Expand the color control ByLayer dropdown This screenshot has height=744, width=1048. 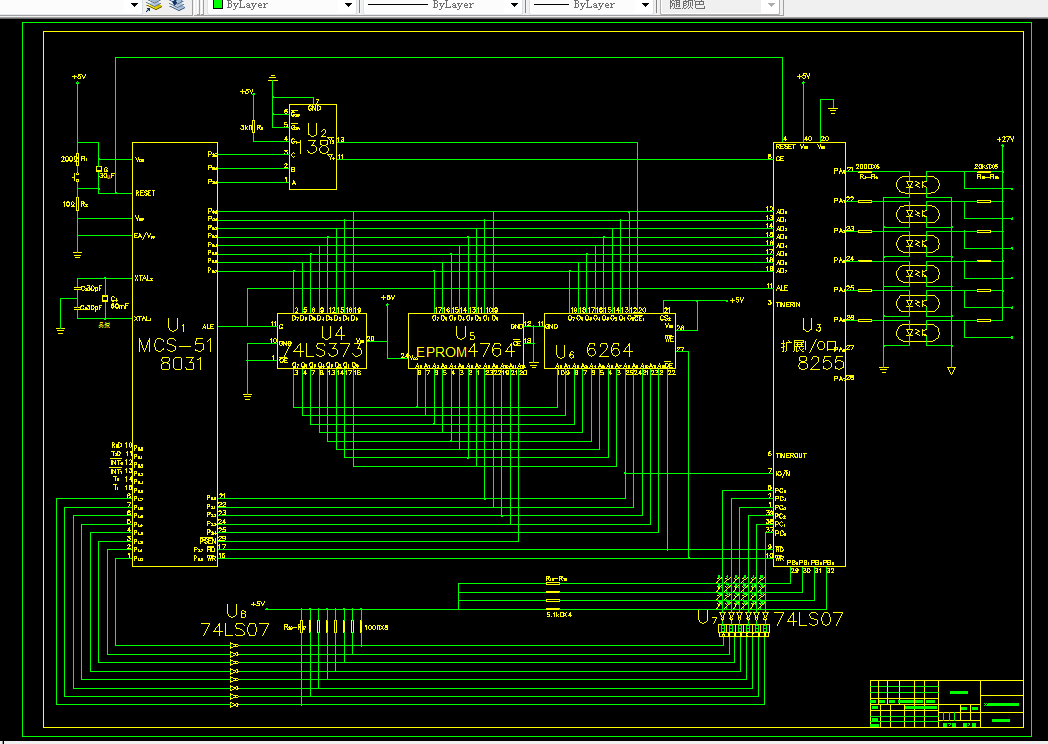[348, 5]
